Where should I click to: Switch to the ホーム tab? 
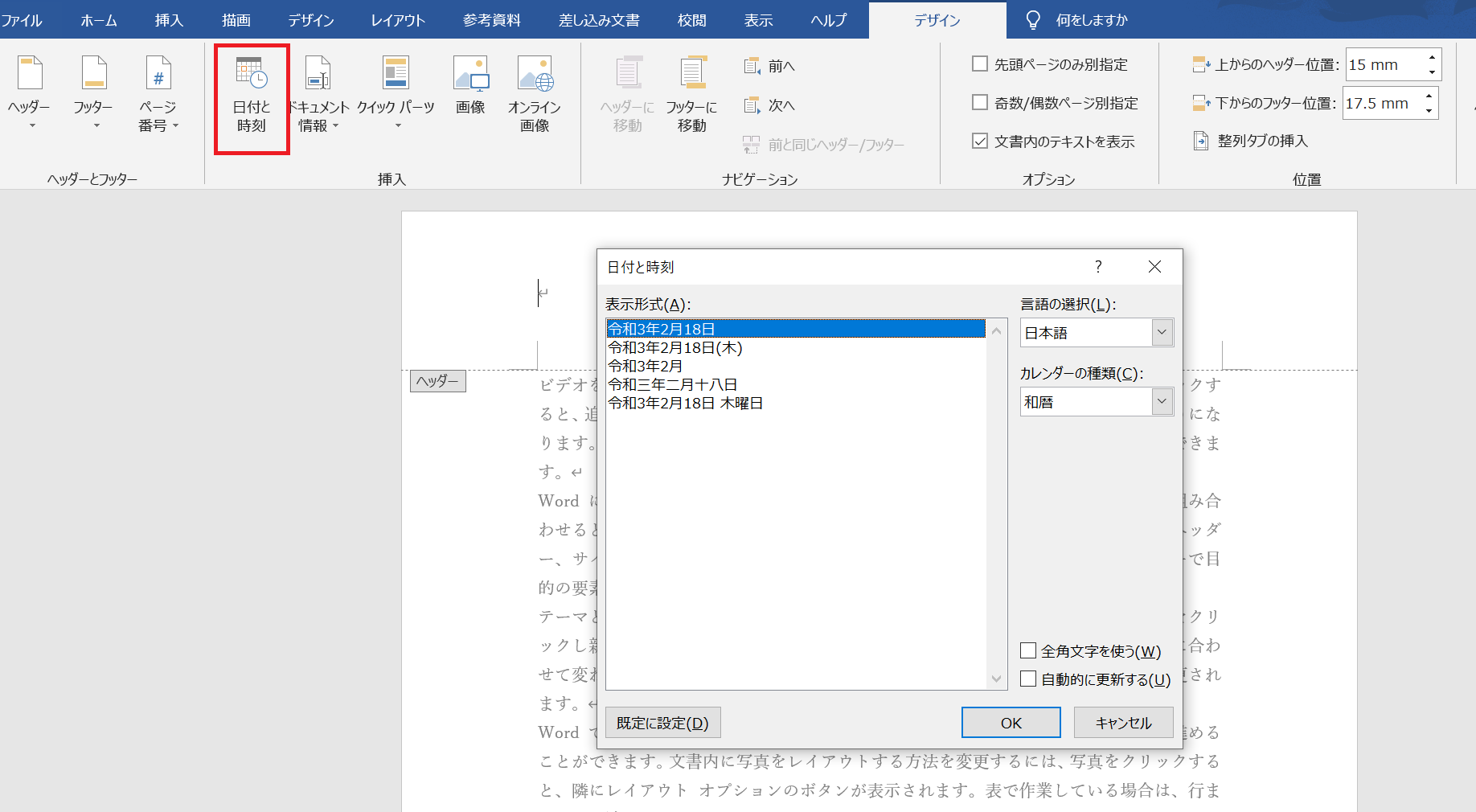tap(98, 20)
